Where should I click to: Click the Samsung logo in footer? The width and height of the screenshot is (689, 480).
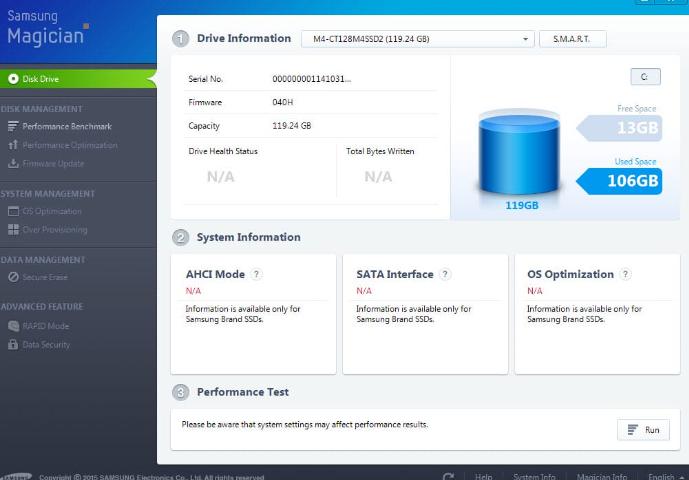pyautogui.click(x=16, y=476)
